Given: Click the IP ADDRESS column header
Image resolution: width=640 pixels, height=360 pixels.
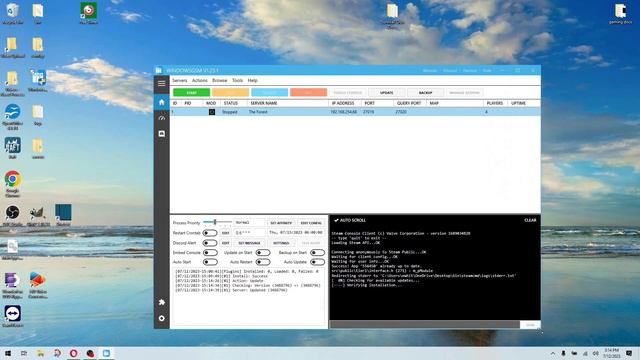Looking at the screenshot, I should click(343, 103).
